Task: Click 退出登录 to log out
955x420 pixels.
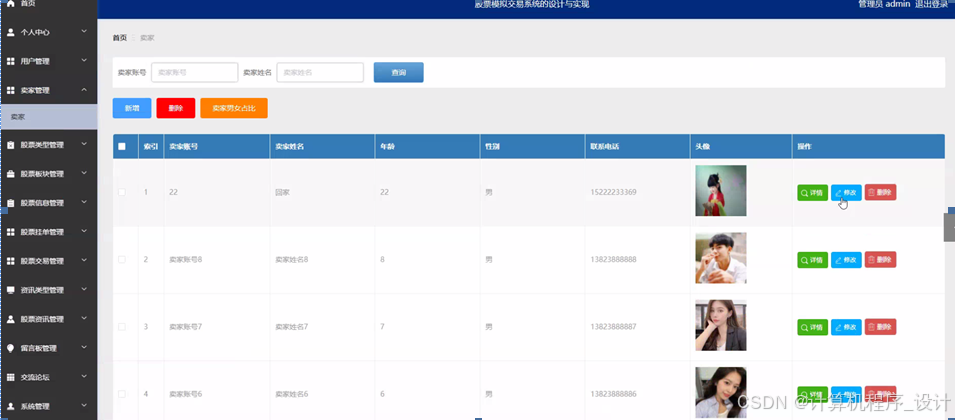Action: click(x=931, y=4)
